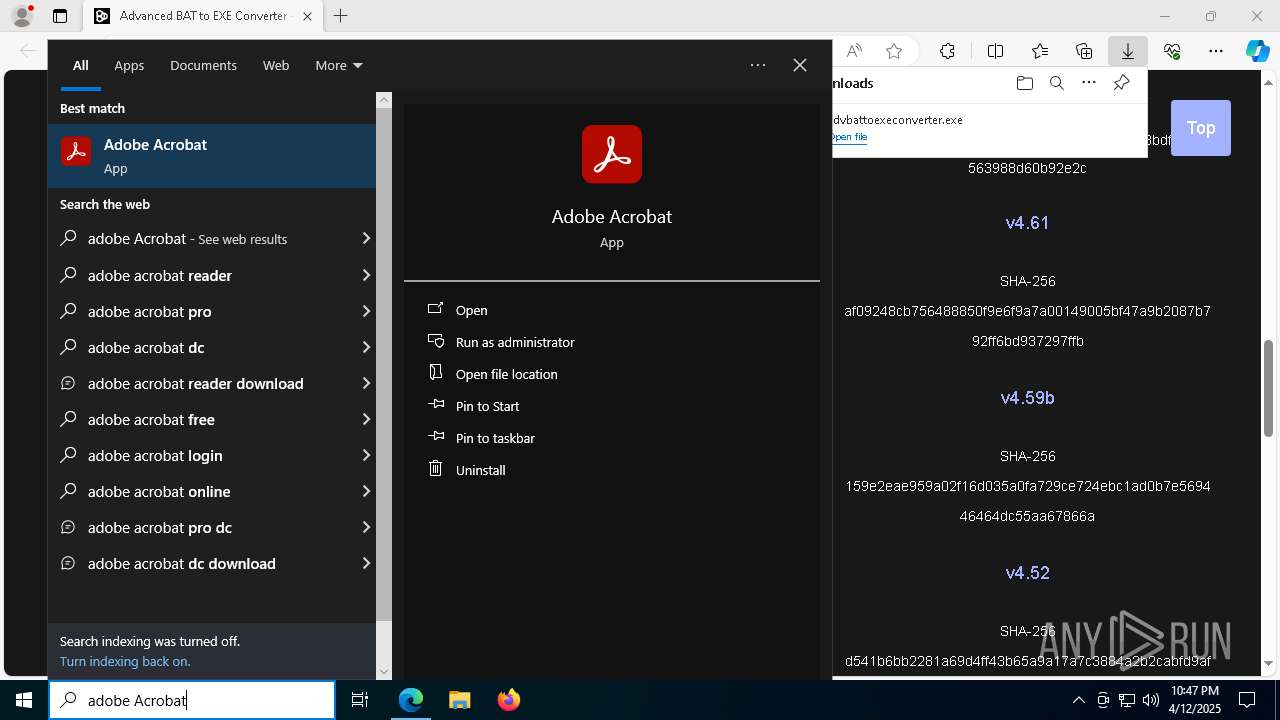Open Firefox from taskbar

509,700
